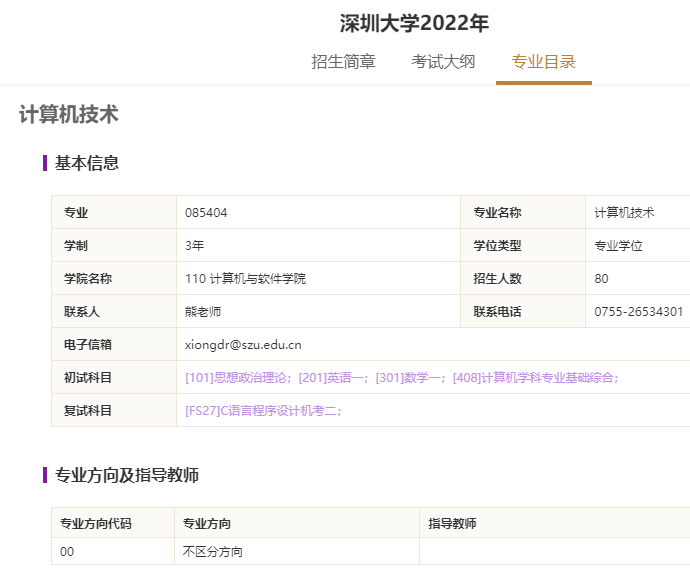Click the page title 深圳大学2022年
The image size is (690, 578).
pyautogui.click(x=414, y=23)
